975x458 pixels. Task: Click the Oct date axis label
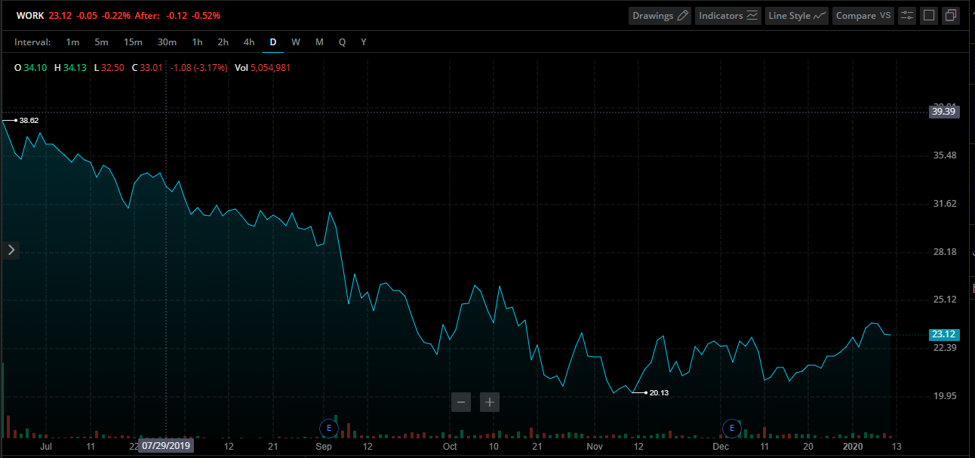(x=450, y=446)
